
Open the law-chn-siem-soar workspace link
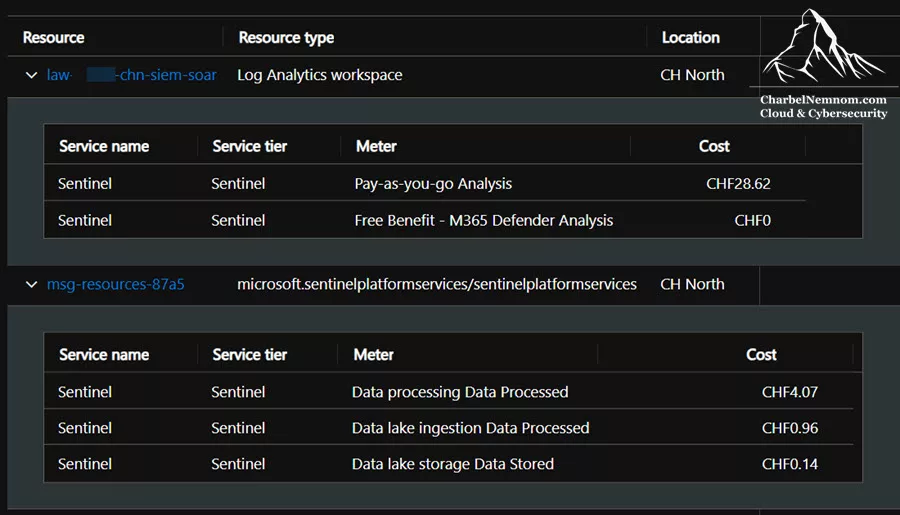(131, 75)
